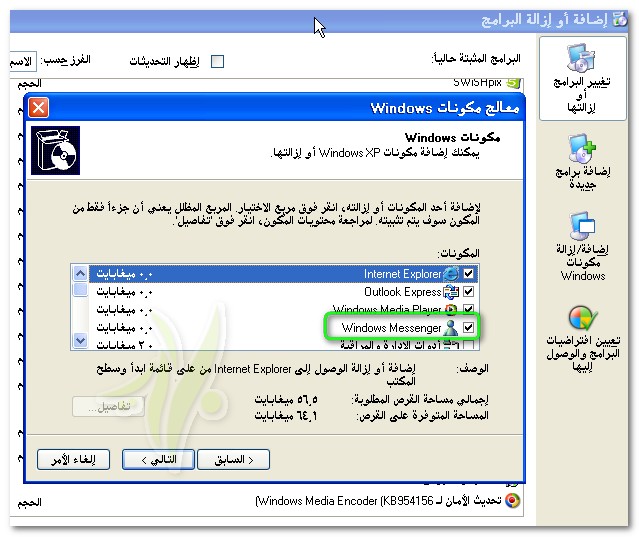
Task: Click the Next button in the wizard
Action: click(x=158, y=460)
